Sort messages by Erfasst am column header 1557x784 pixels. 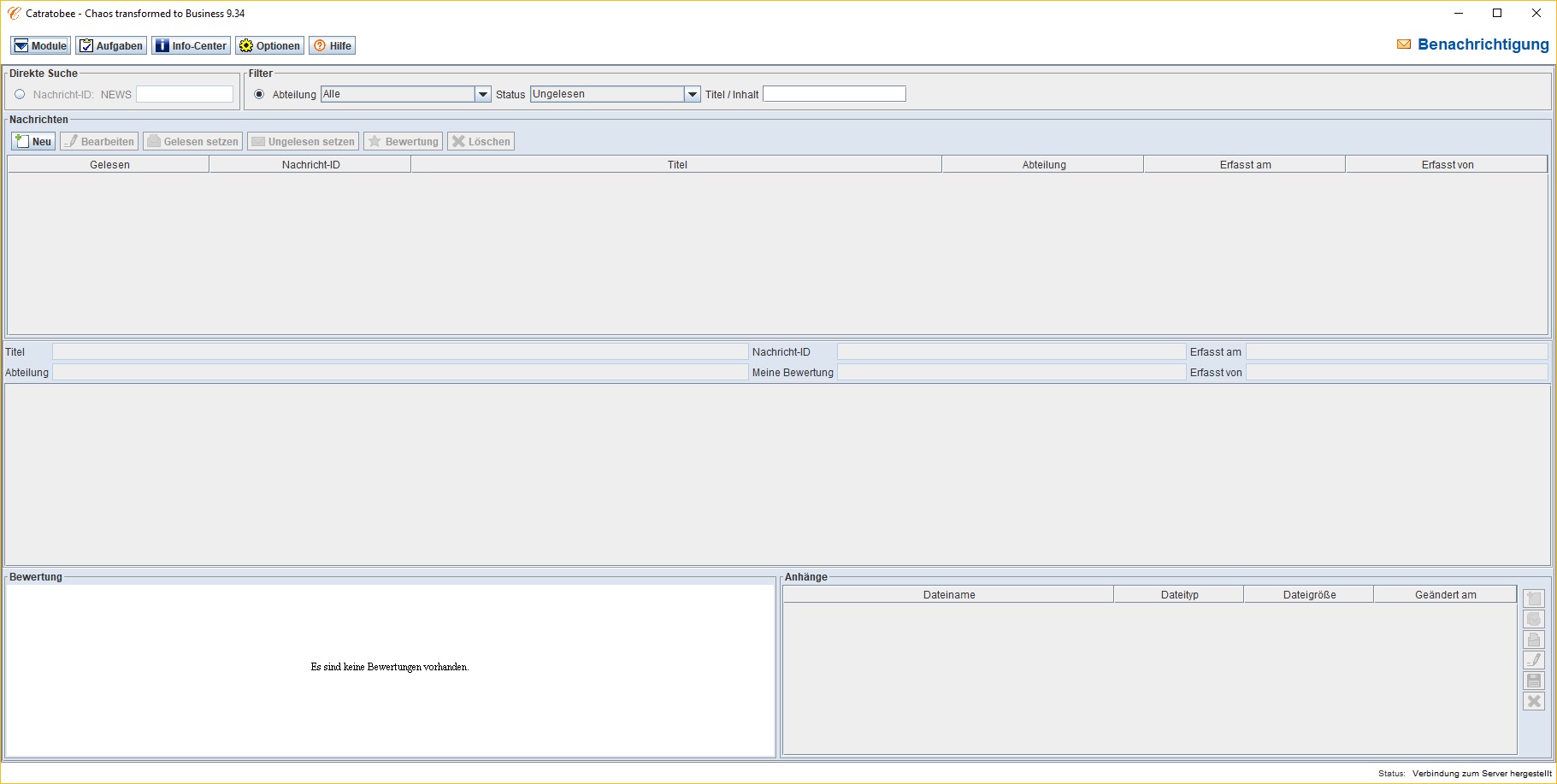tap(1244, 165)
